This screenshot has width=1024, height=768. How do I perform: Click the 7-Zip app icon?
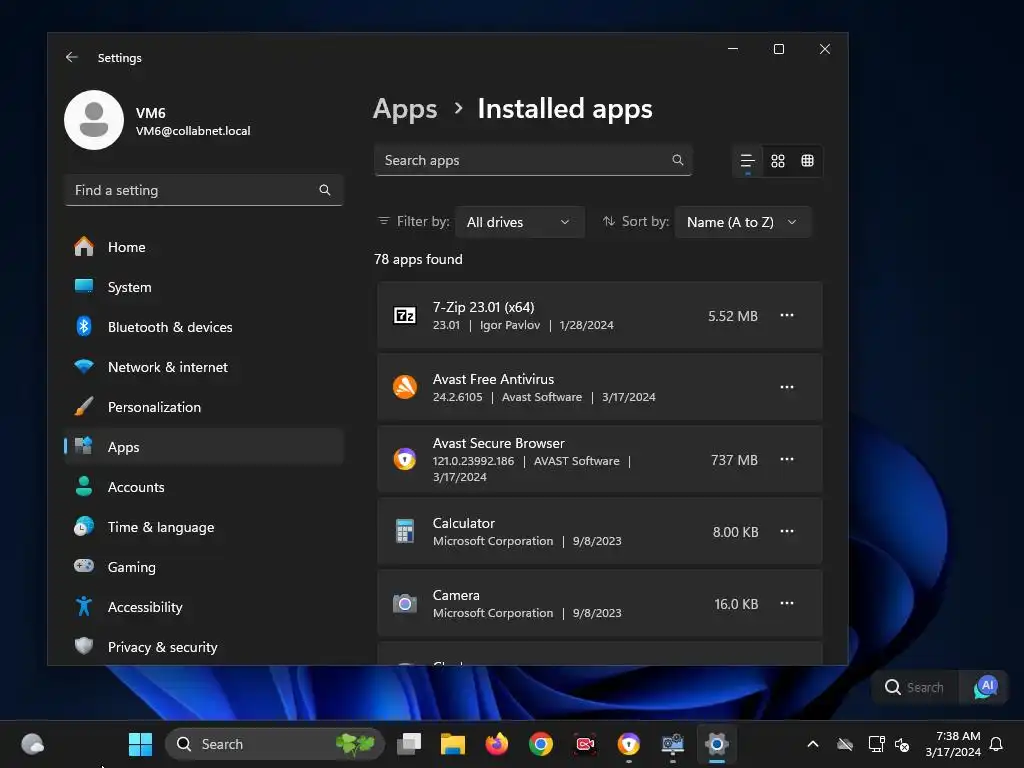(x=405, y=315)
